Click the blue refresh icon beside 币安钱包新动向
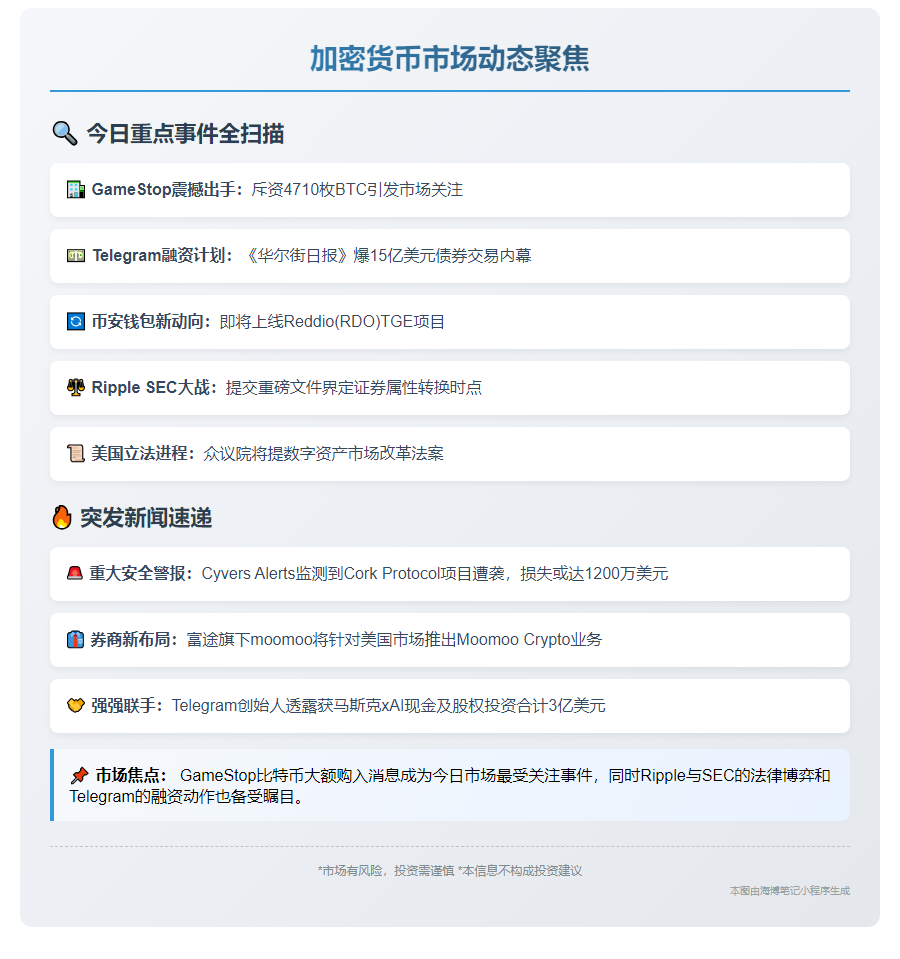The image size is (900, 959). pyautogui.click(x=76, y=322)
